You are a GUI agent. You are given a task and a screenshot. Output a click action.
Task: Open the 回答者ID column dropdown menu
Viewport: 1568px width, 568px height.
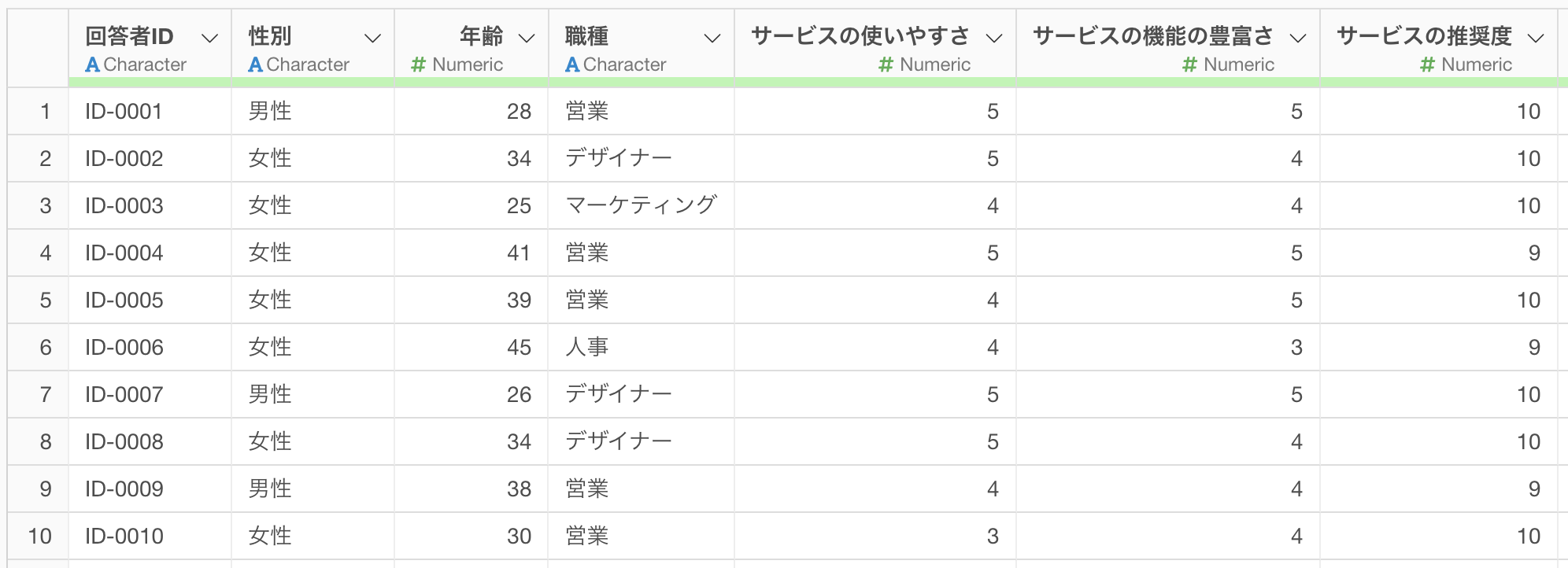[x=209, y=38]
